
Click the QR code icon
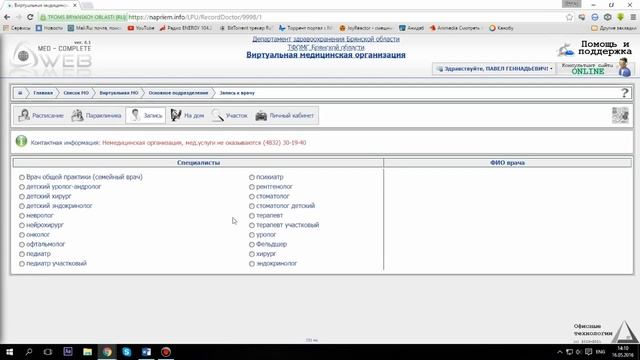tap(620, 116)
